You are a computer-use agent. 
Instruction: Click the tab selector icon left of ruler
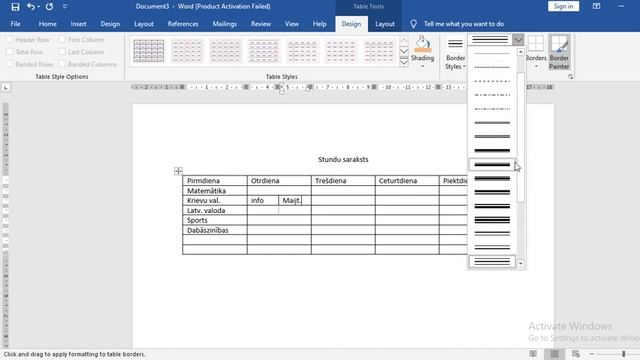tap(6, 87)
